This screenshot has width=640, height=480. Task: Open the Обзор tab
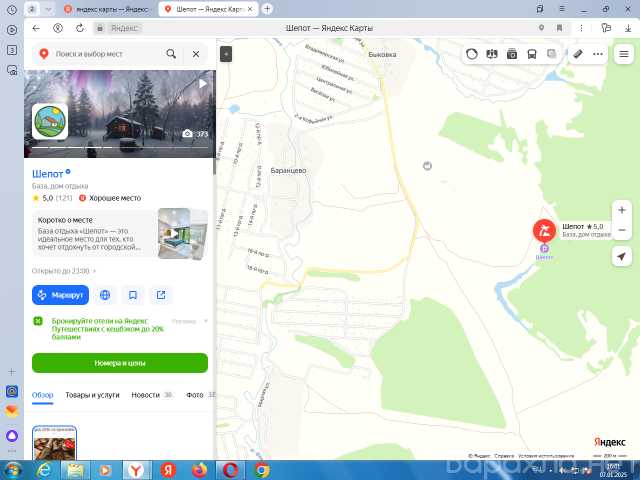pos(42,395)
